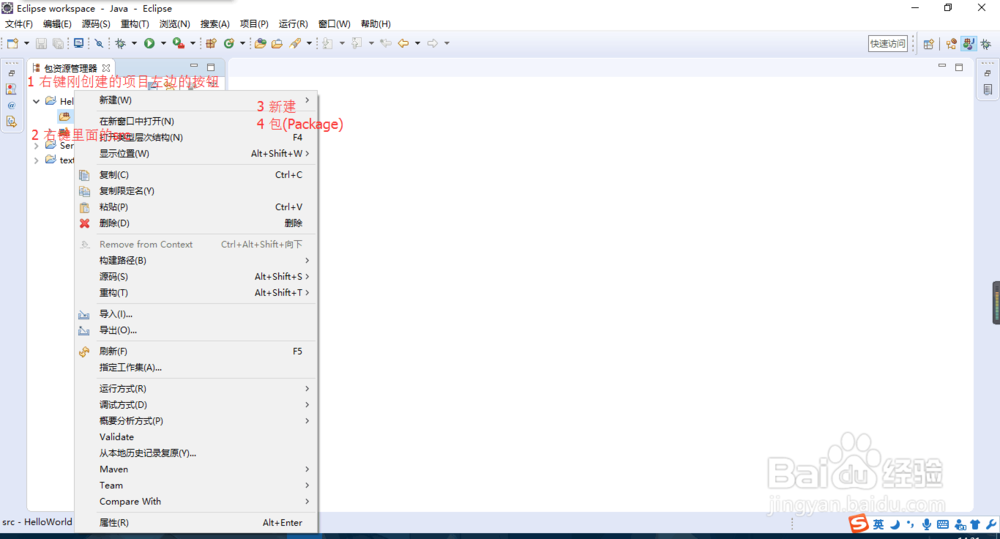Open the 文件(F) menu
The width and height of the screenshot is (1000, 539).
[x=18, y=24]
